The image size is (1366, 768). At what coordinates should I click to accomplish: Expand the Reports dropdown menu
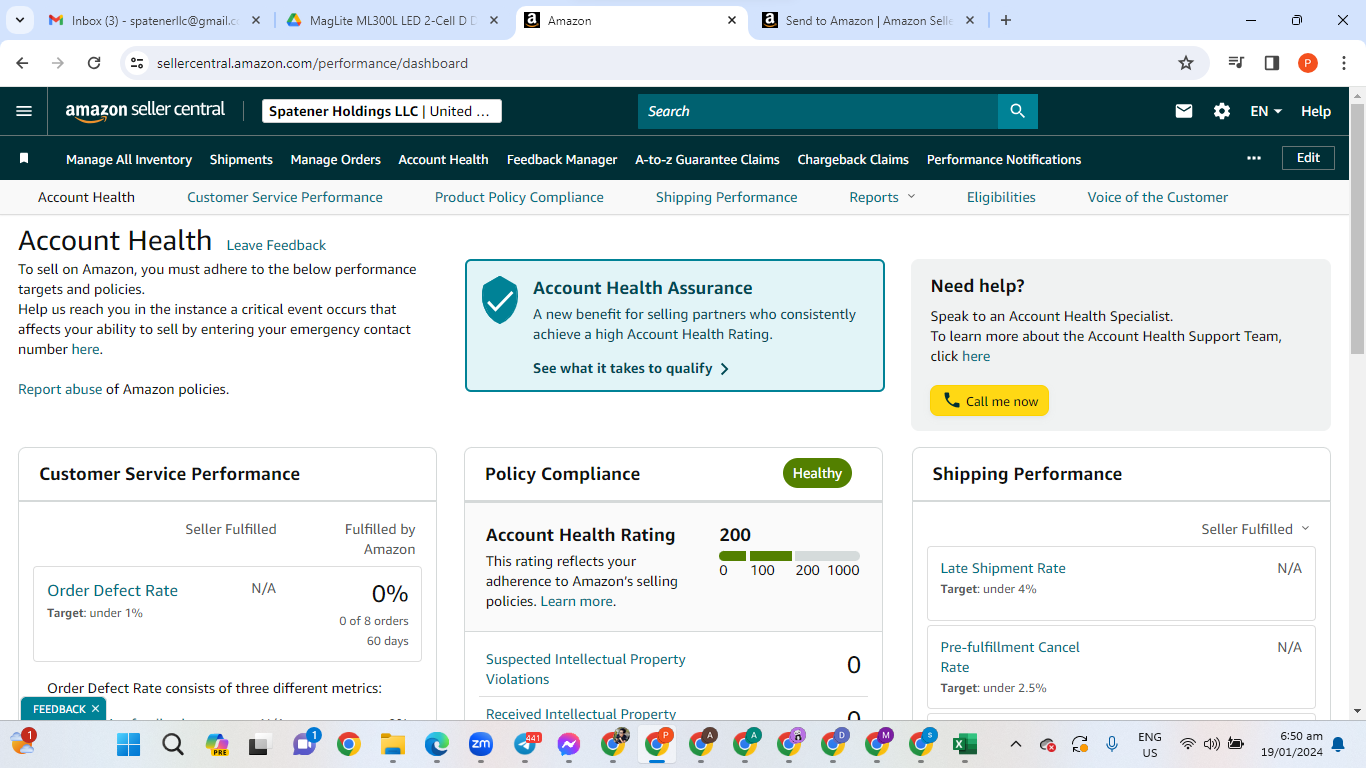882,197
